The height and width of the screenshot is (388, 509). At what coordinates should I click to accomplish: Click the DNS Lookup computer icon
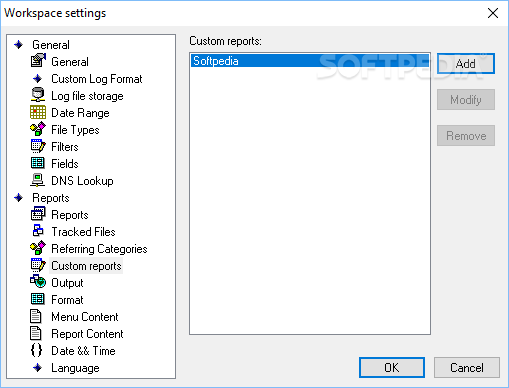point(38,180)
